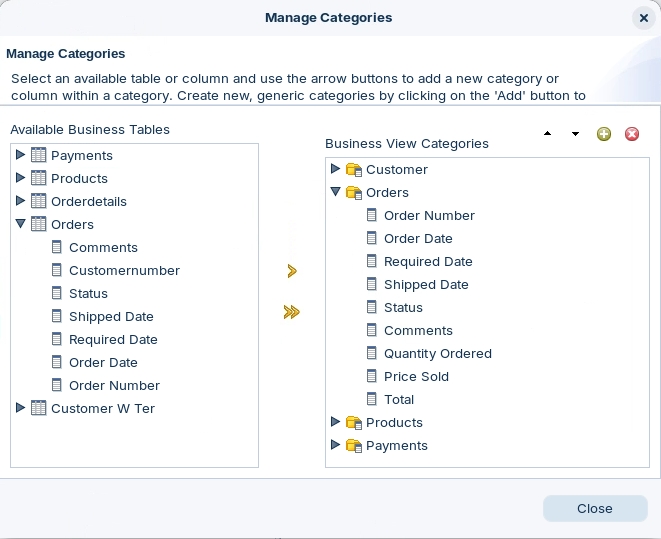The height and width of the screenshot is (539, 661).
Task: Click the green add category icon
Action: pos(604,134)
